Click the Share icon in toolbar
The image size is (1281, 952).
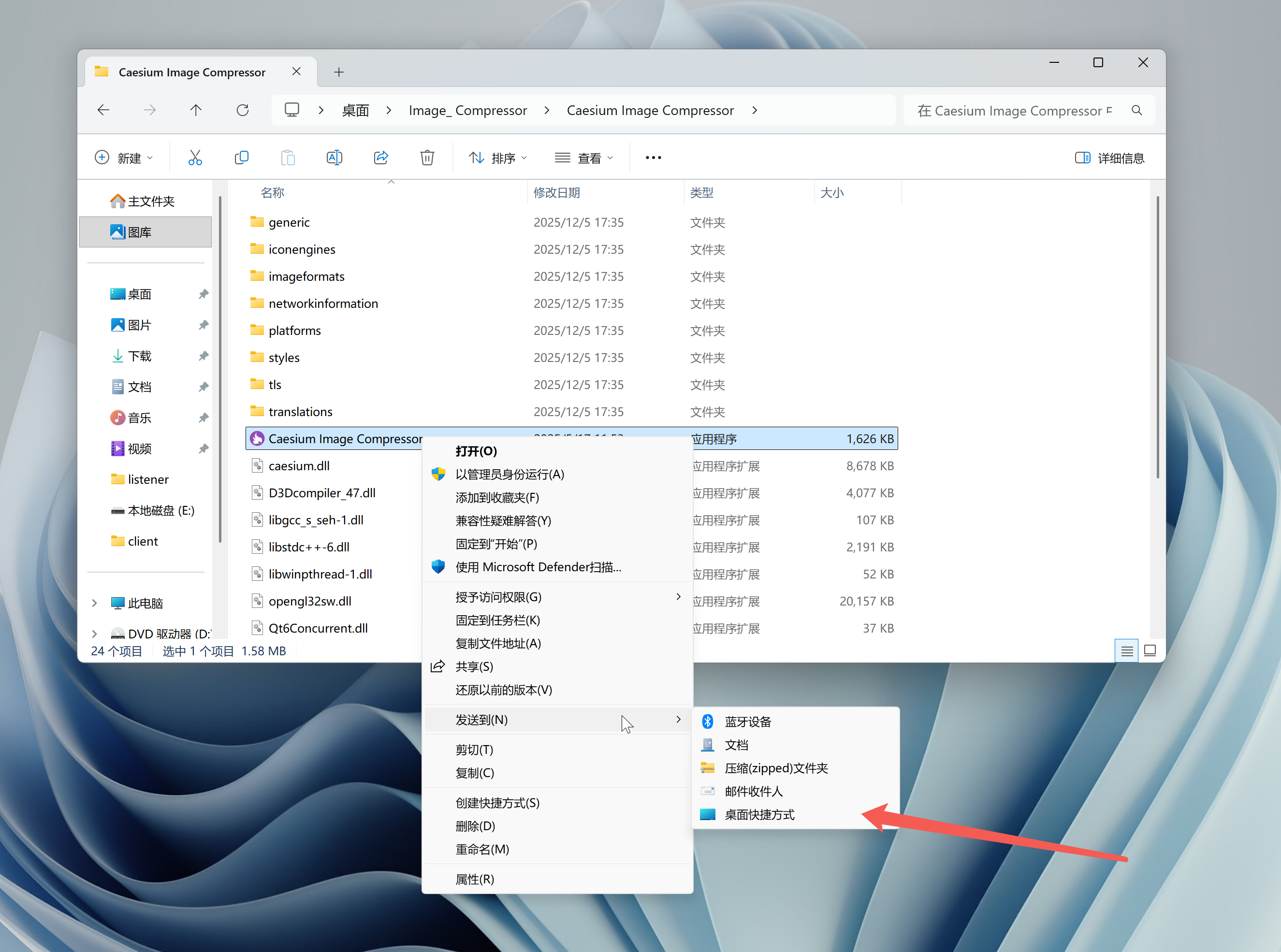coord(380,158)
